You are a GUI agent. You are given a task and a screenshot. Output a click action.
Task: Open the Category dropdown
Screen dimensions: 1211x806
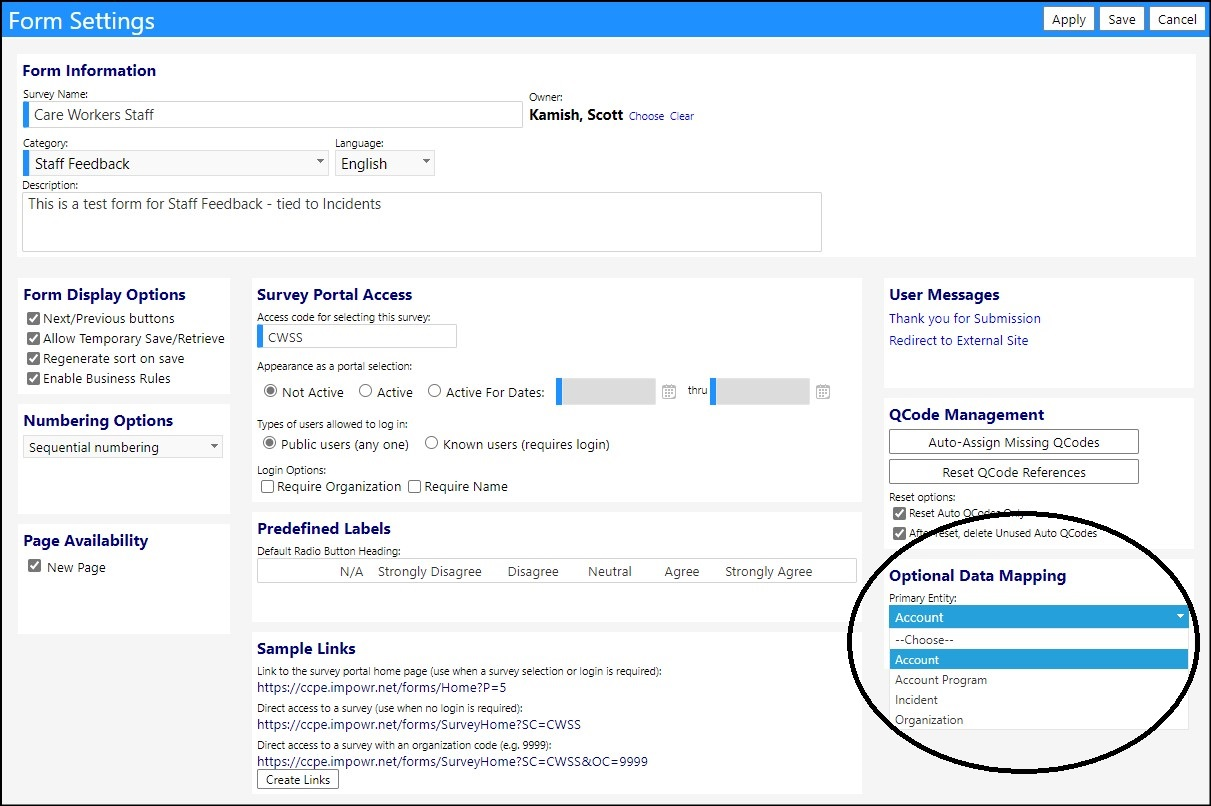(x=176, y=163)
